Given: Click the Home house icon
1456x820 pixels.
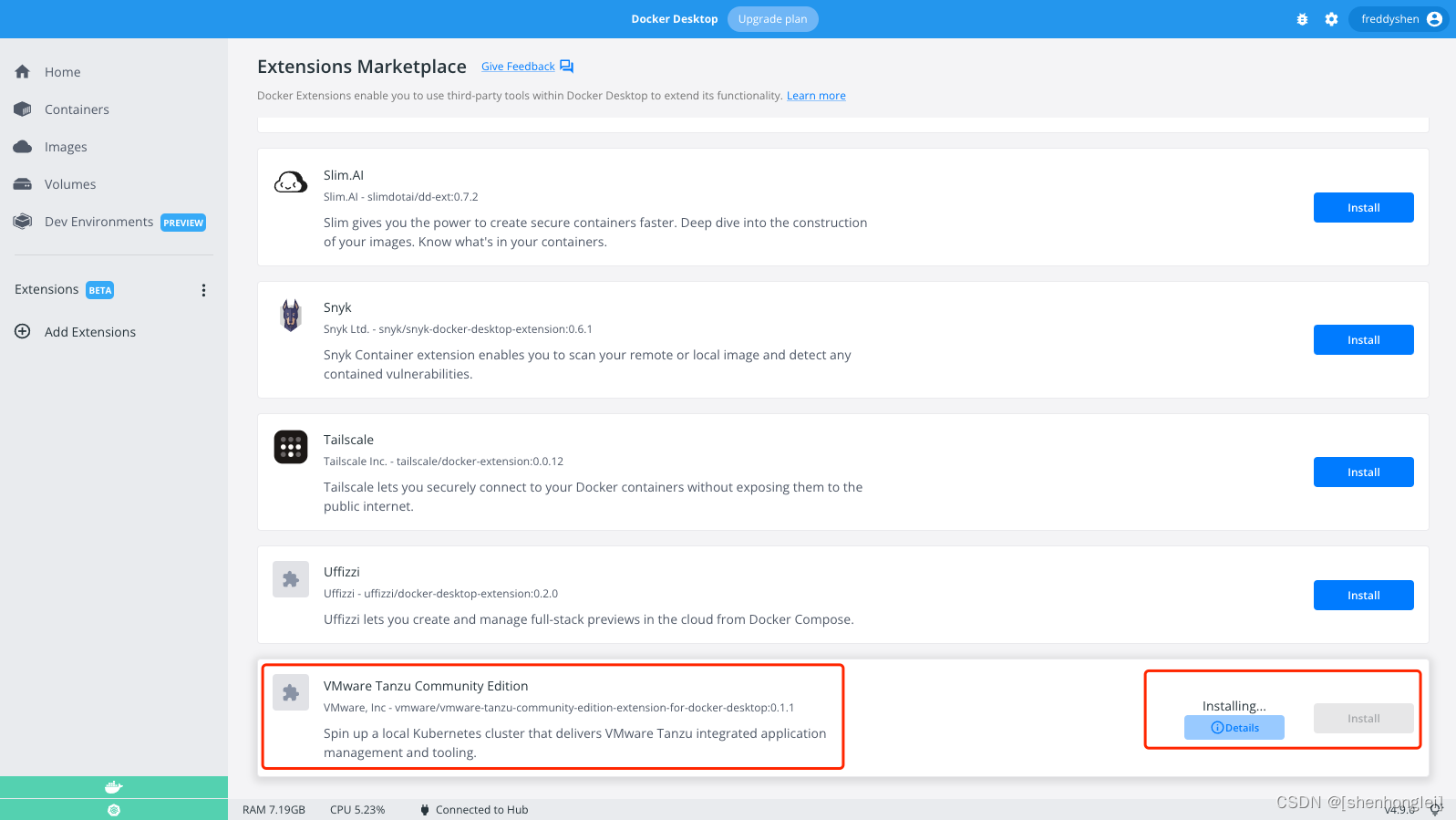Looking at the screenshot, I should pos(23,72).
